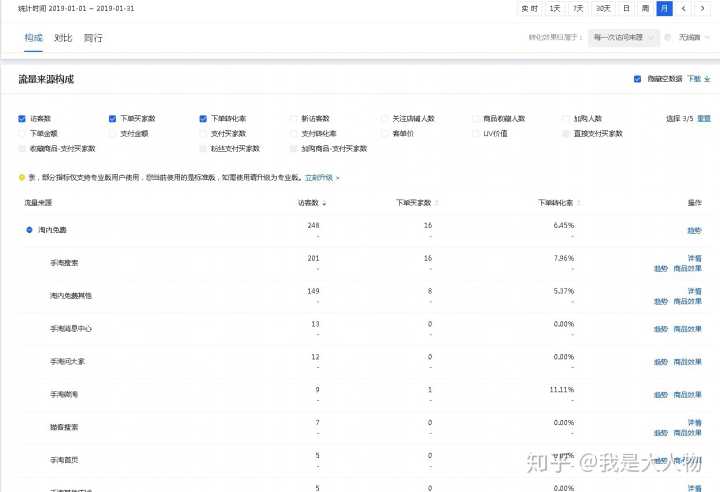Expand the 立即升级 upgrade link arrow
720x492 pixels.
[x=337, y=178]
